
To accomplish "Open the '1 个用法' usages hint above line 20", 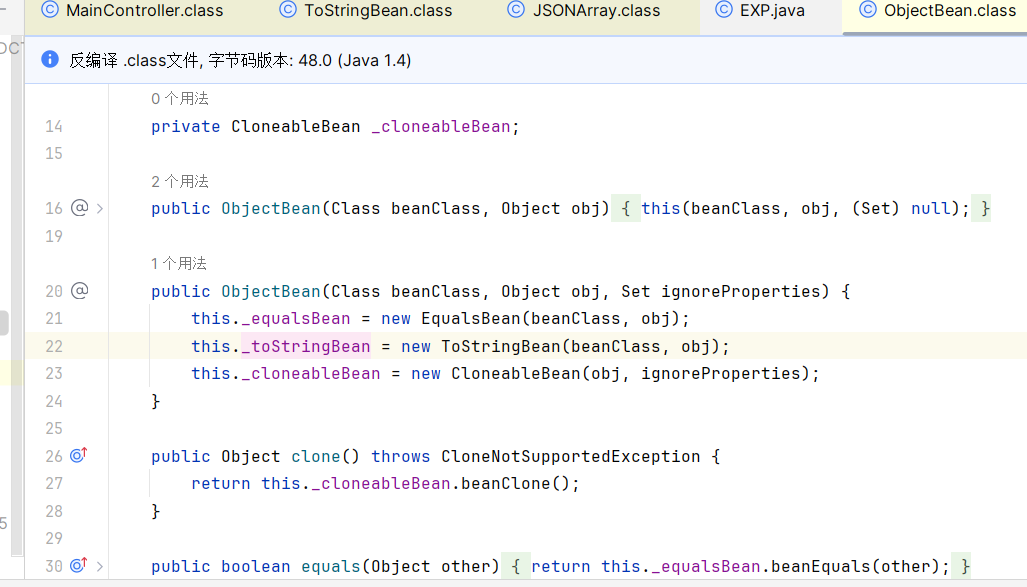I will point(179,264).
